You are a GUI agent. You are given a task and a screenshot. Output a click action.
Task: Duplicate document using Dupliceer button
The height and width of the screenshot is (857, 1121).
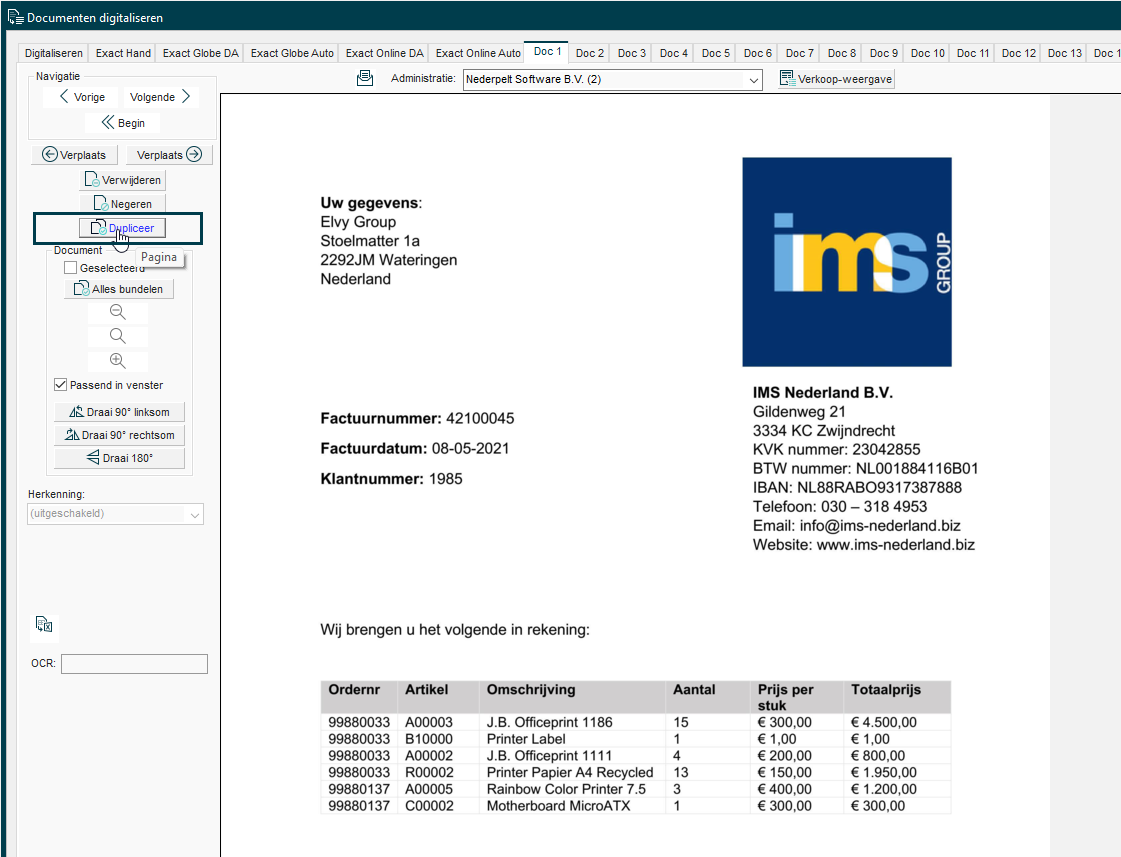pos(122,228)
